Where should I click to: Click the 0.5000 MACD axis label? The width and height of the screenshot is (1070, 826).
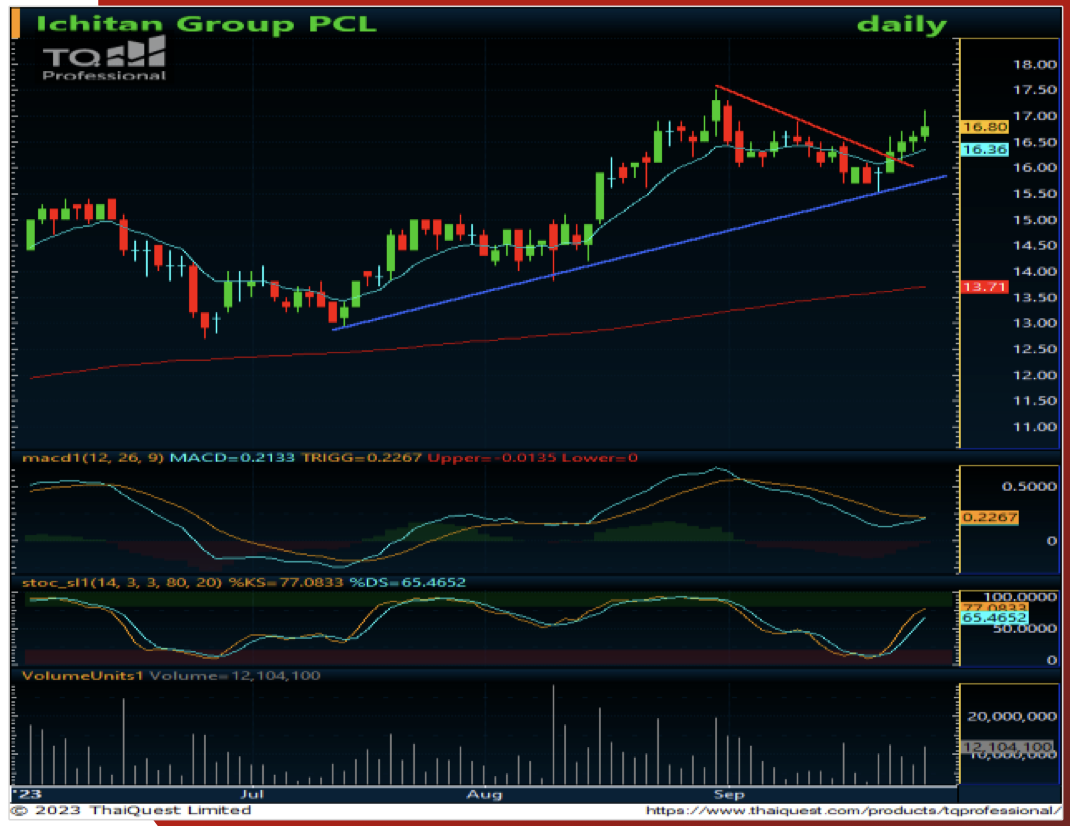point(1029,487)
